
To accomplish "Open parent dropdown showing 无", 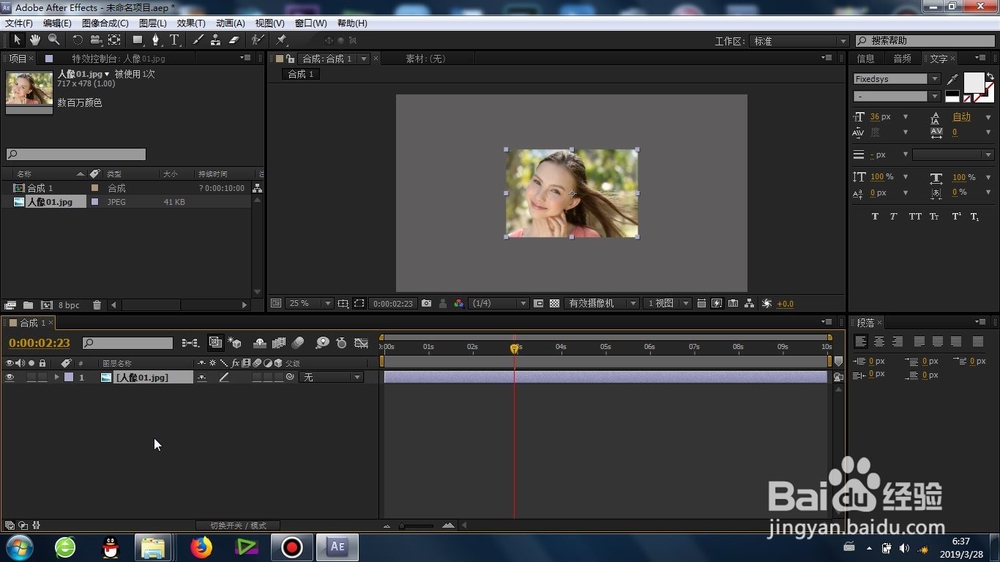I will pyautogui.click(x=331, y=378).
